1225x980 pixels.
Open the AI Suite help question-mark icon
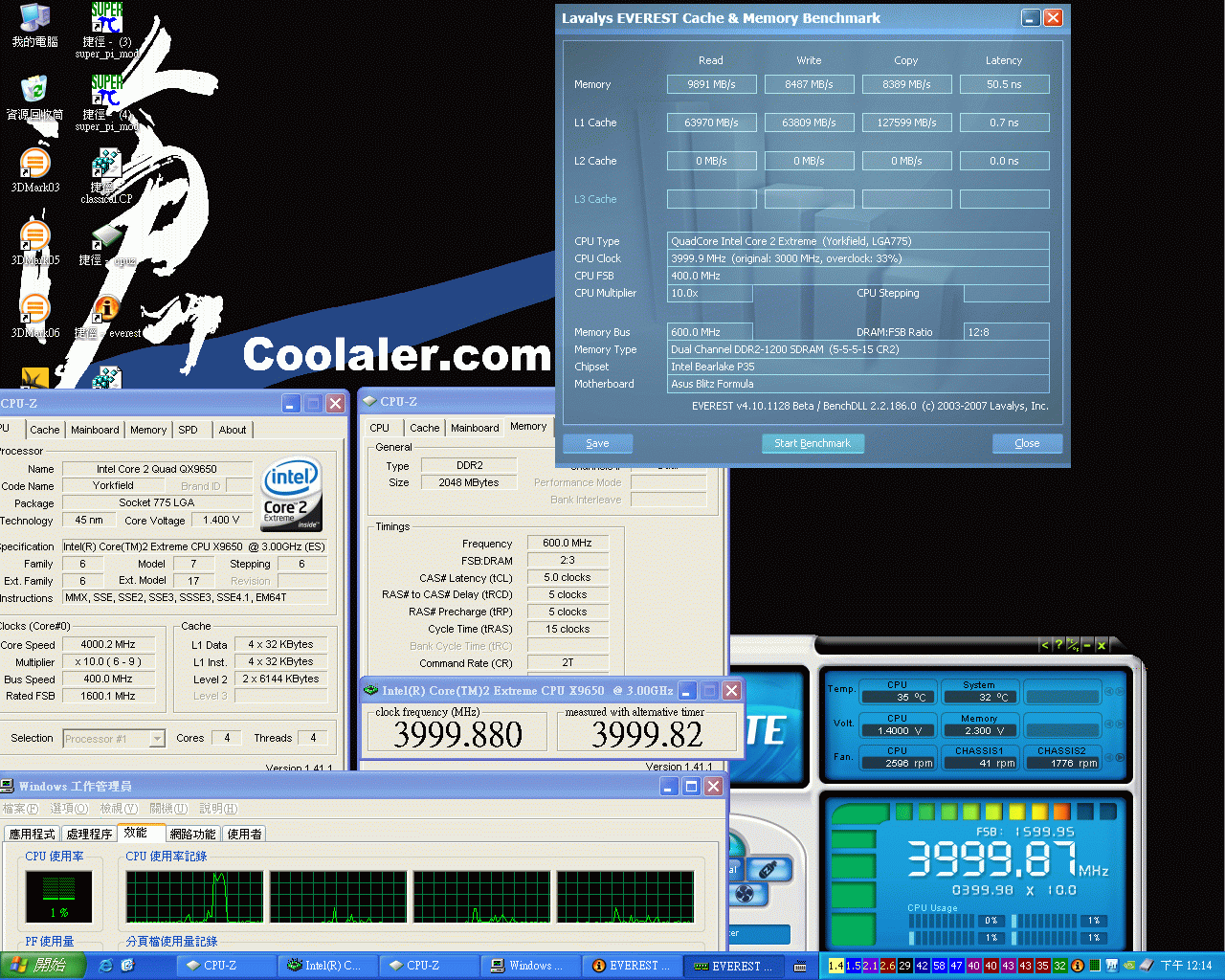click(1058, 645)
